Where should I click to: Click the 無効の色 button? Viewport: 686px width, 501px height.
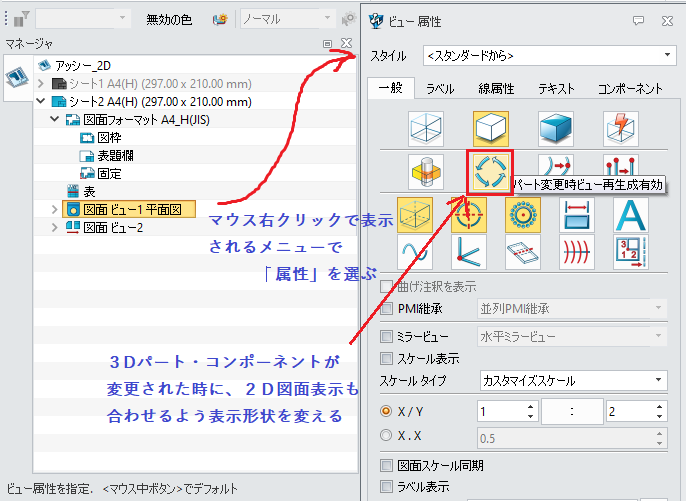point(169,19)
